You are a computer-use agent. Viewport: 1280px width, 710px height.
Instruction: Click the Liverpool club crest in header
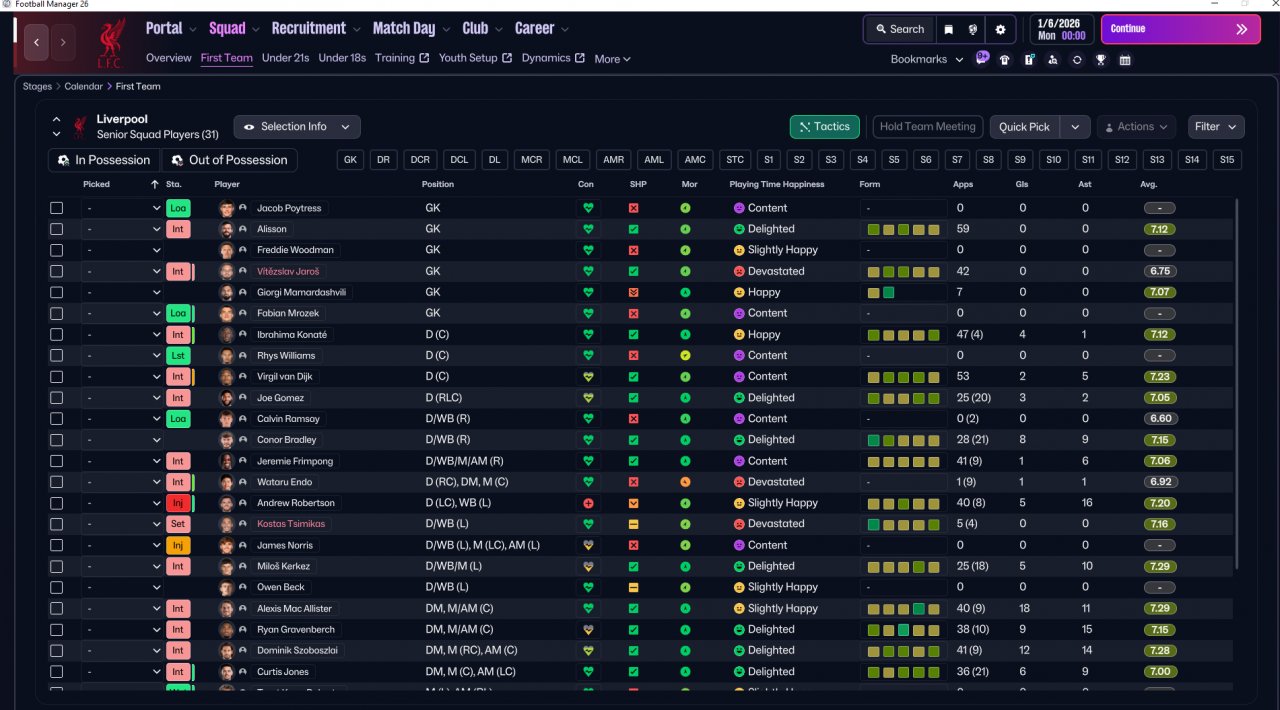coord(110,42)
